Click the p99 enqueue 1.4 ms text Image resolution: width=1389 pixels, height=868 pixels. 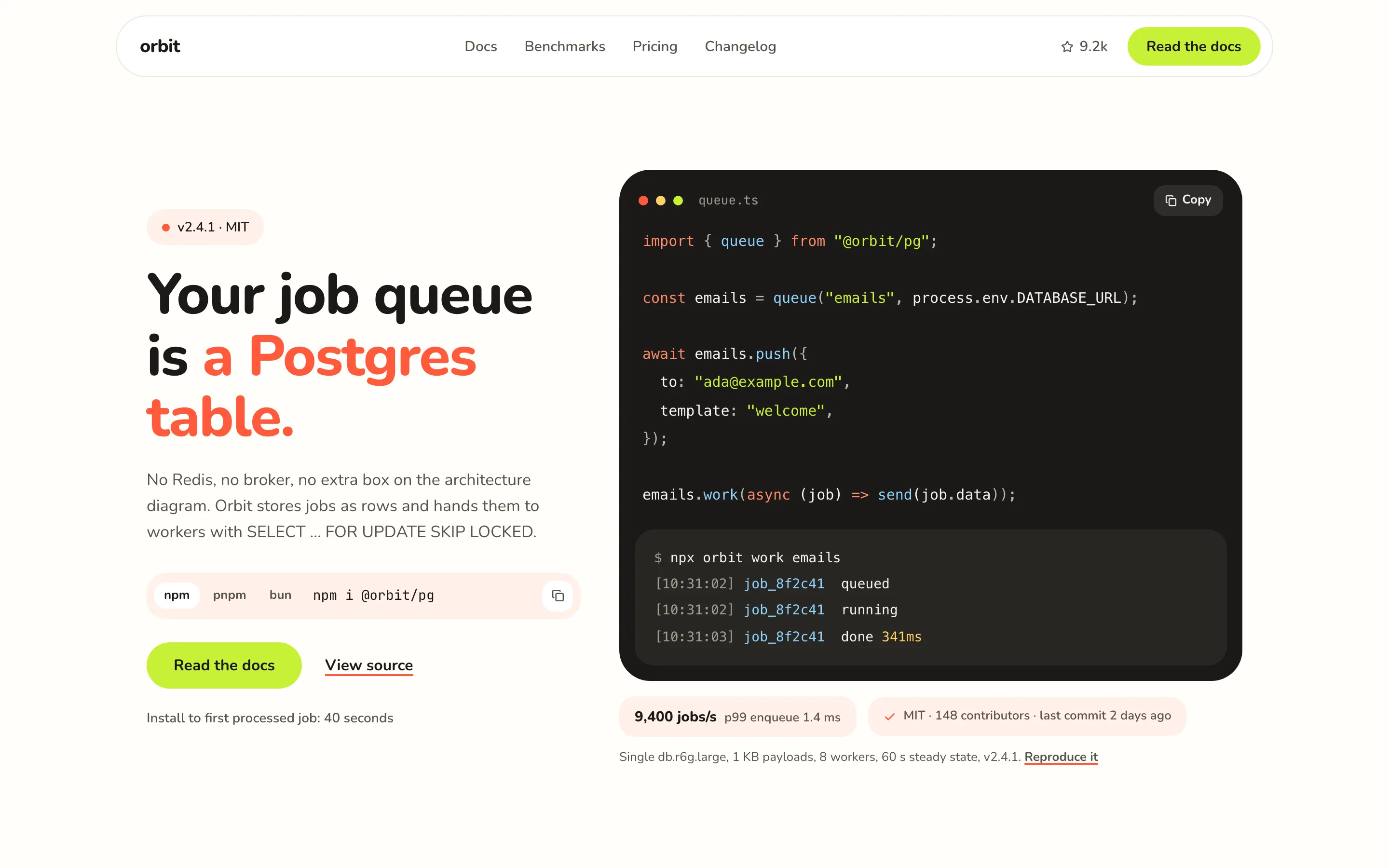(x=782, y=717)
